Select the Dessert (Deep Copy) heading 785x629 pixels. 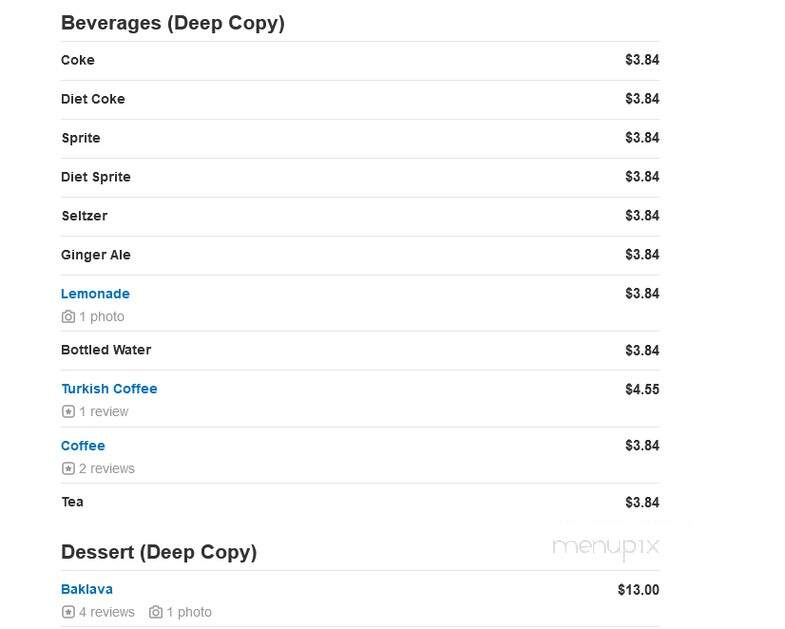(159, 552)
